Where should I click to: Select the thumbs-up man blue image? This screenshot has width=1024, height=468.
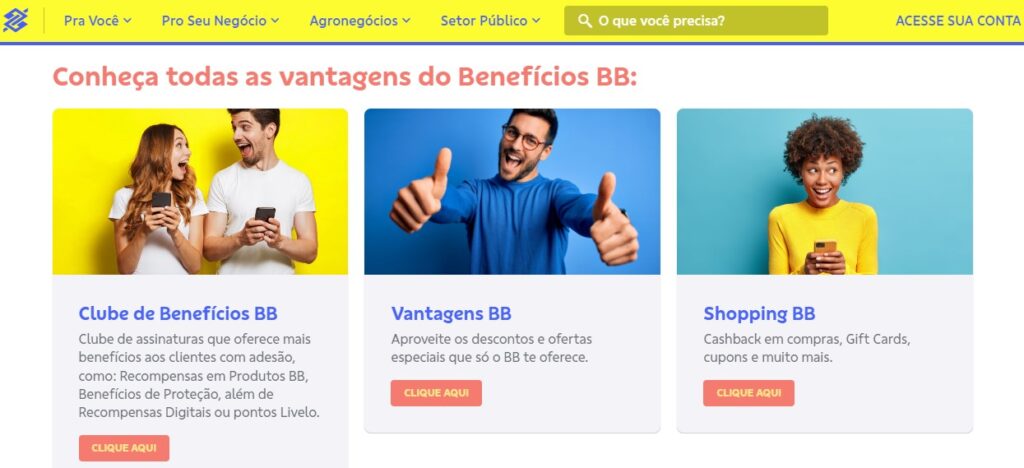[x=512, y=191]
